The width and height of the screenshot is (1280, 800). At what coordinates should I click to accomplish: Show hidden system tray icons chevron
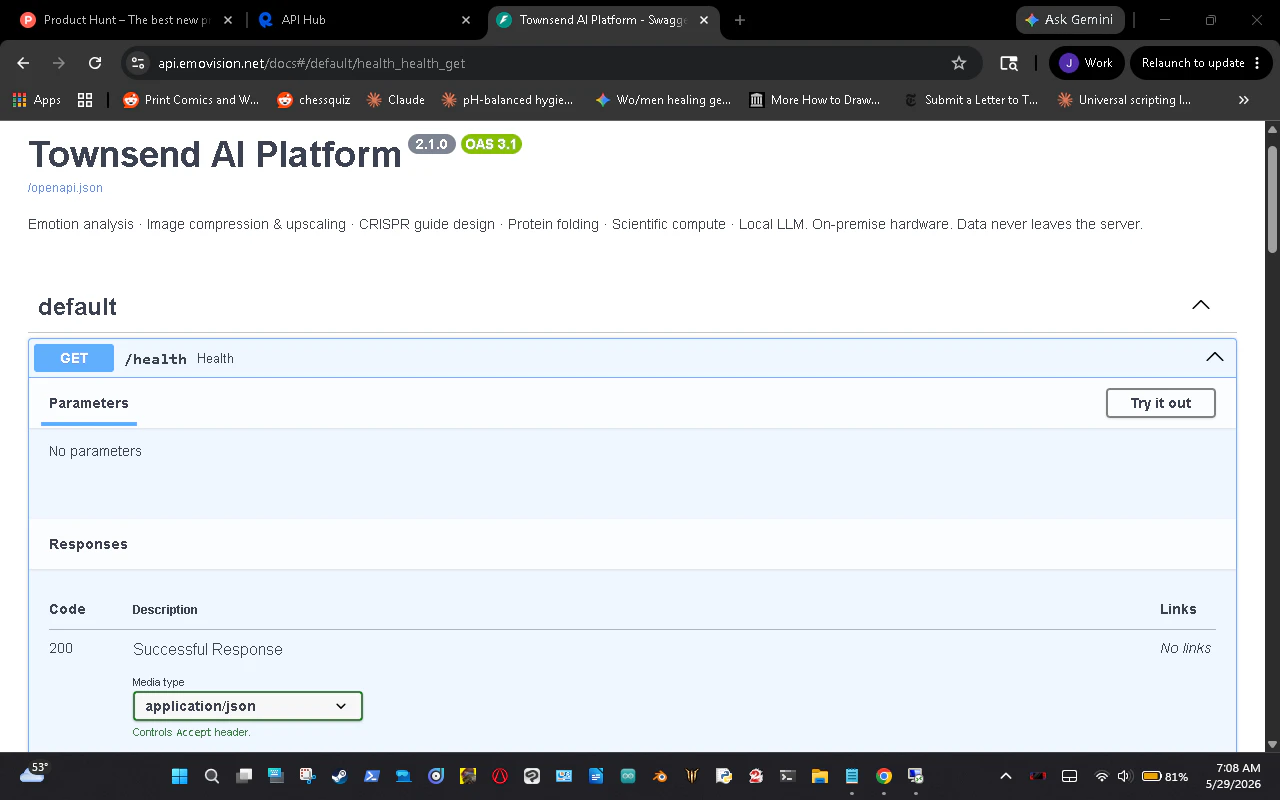click(x=1006, y=776)
